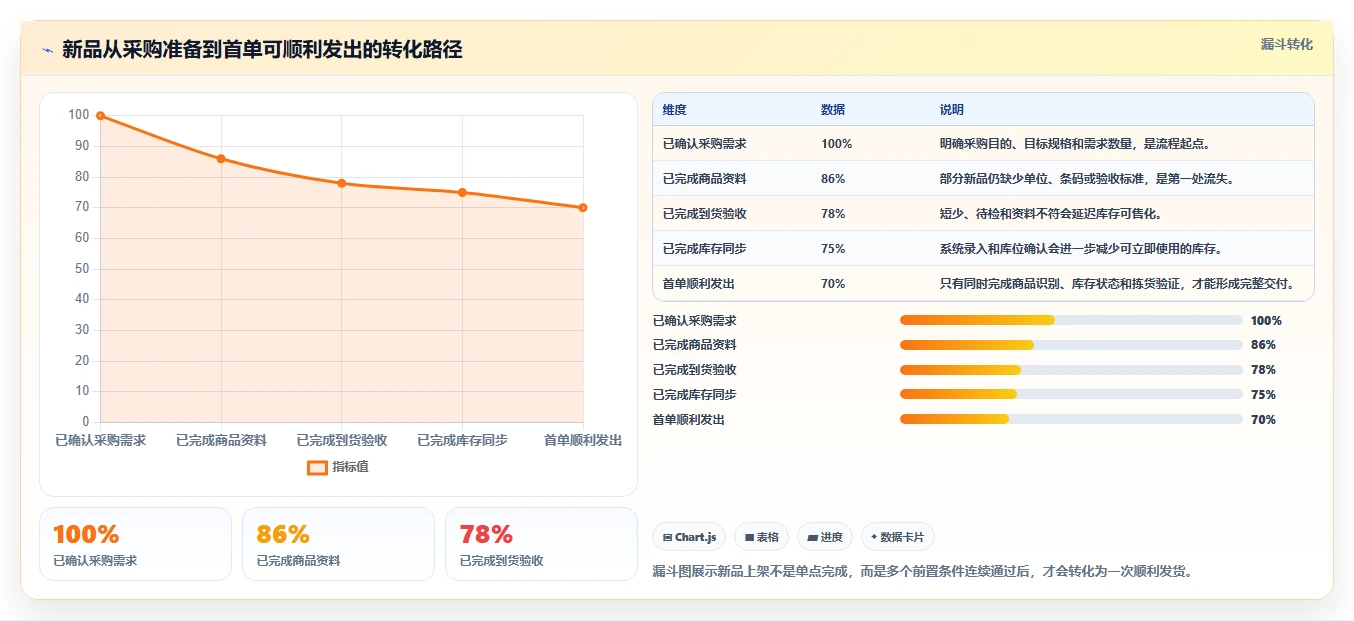The image size is (1354, 621).
Task: Click table cell 已完成商品资料
Action: click(705, 179)
